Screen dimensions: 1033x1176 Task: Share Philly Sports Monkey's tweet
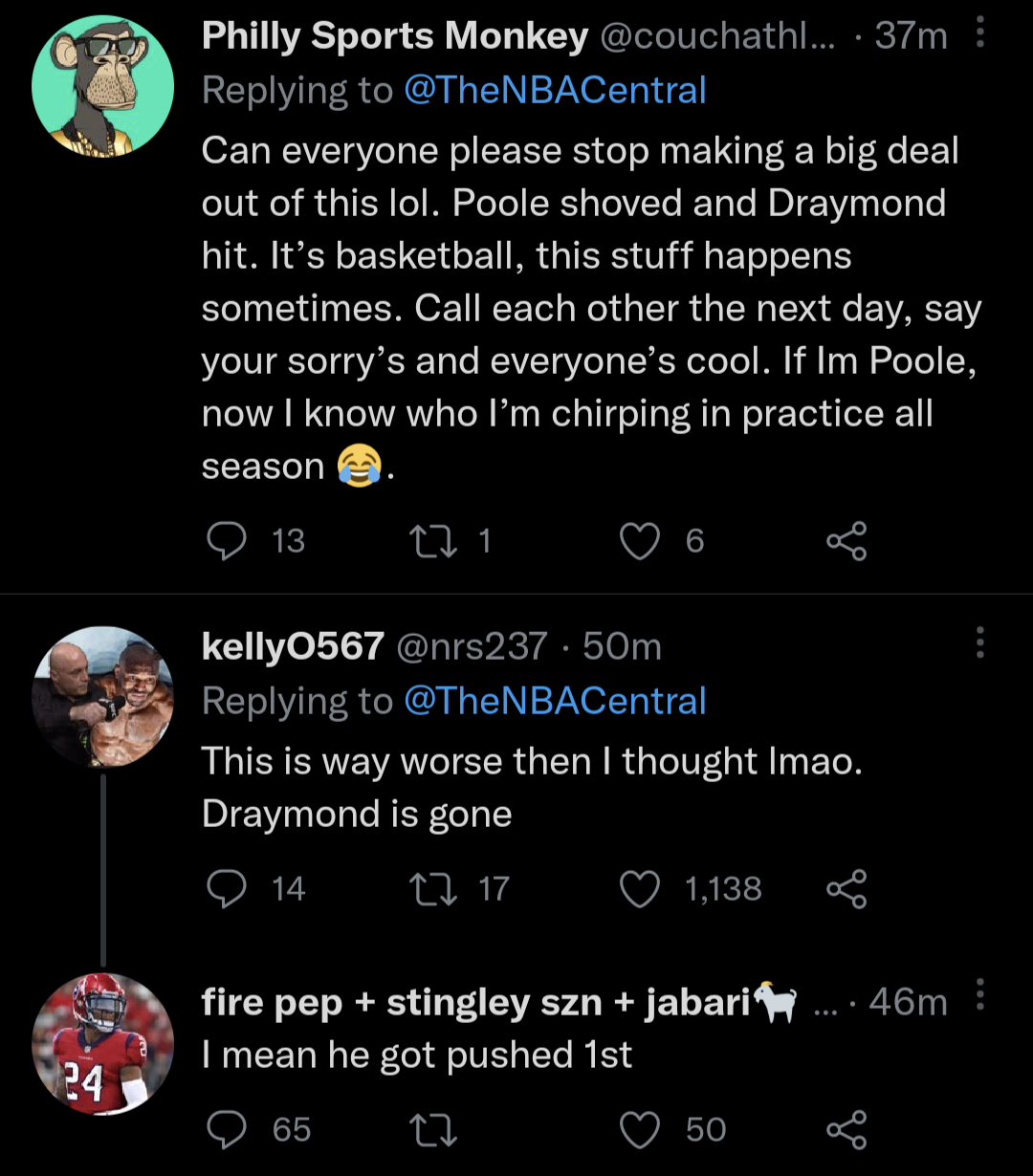pyautogui.click(x=846, y=541)
